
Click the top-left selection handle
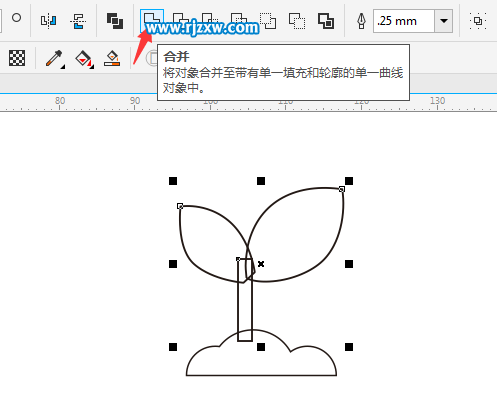tap(173, 181)
